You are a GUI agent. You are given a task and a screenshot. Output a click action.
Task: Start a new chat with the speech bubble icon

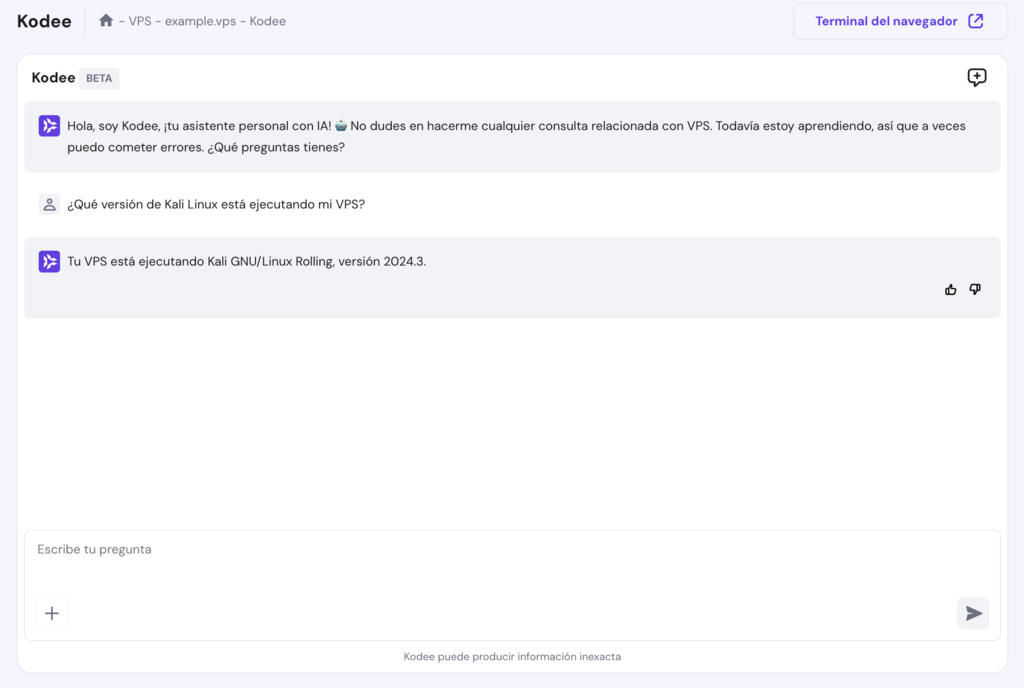tap(977, 78)
